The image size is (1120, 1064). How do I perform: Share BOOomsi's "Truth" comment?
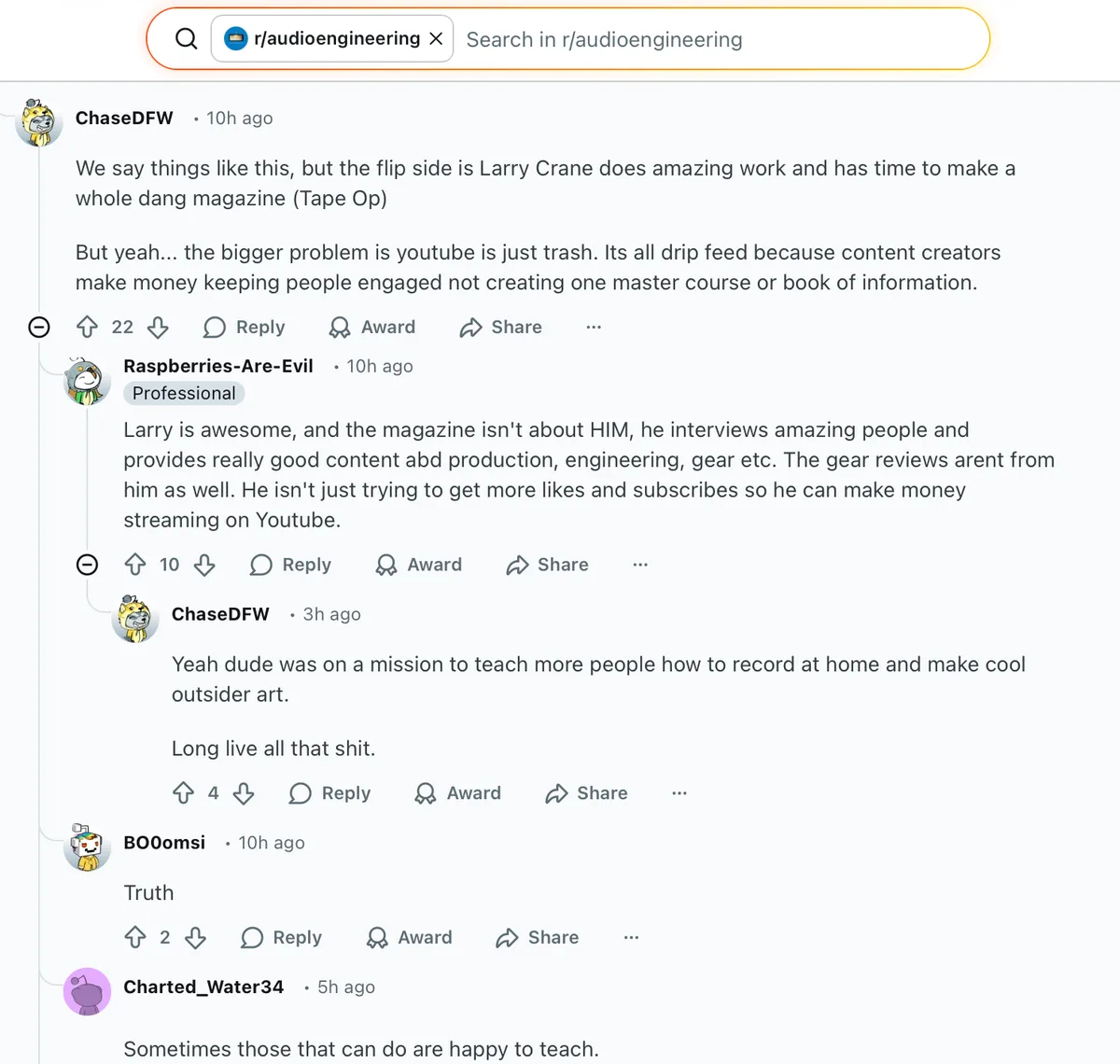pos(538,937)
